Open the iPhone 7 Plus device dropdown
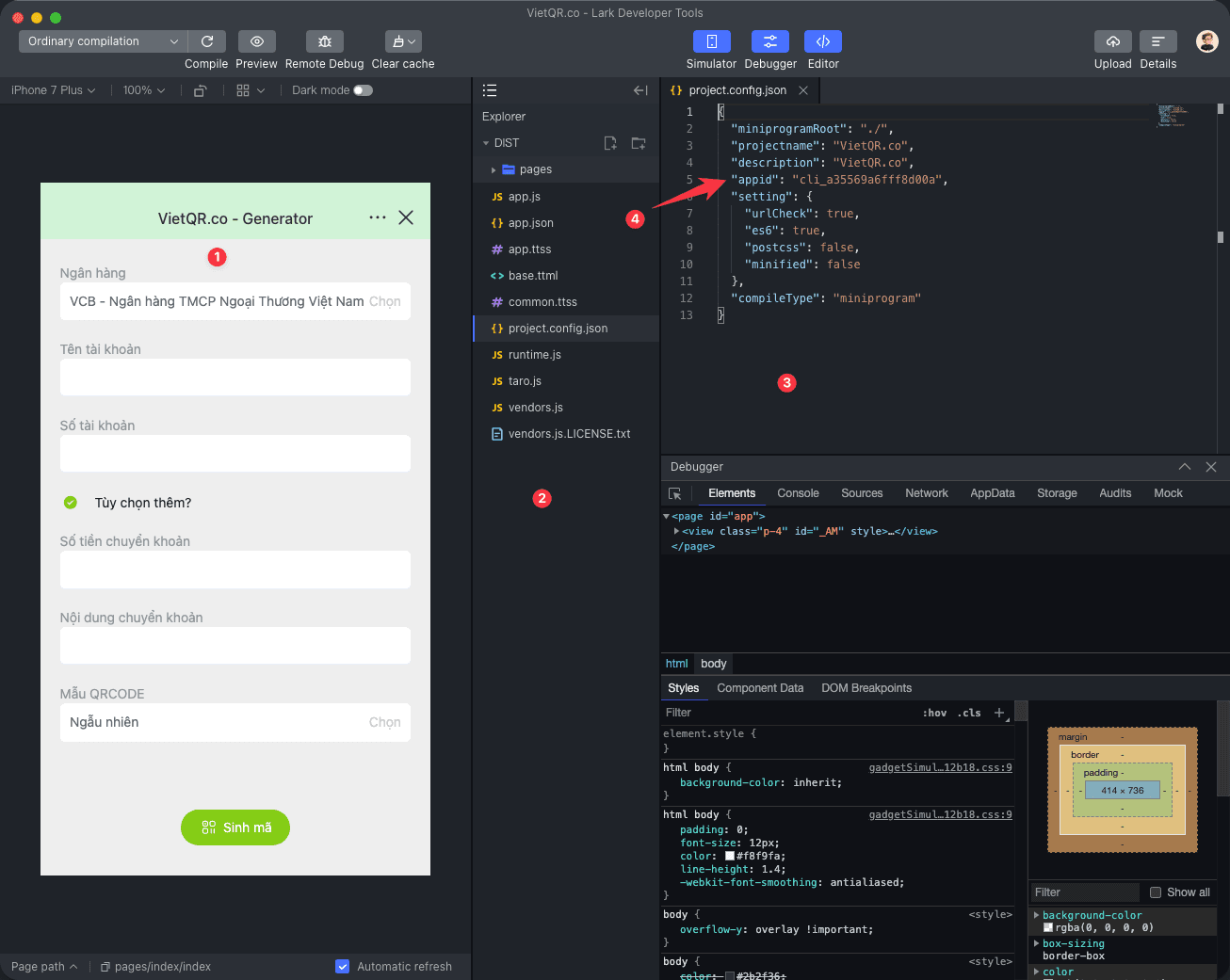The width and height of the screenshot is (1230, 980). (53, 90)
